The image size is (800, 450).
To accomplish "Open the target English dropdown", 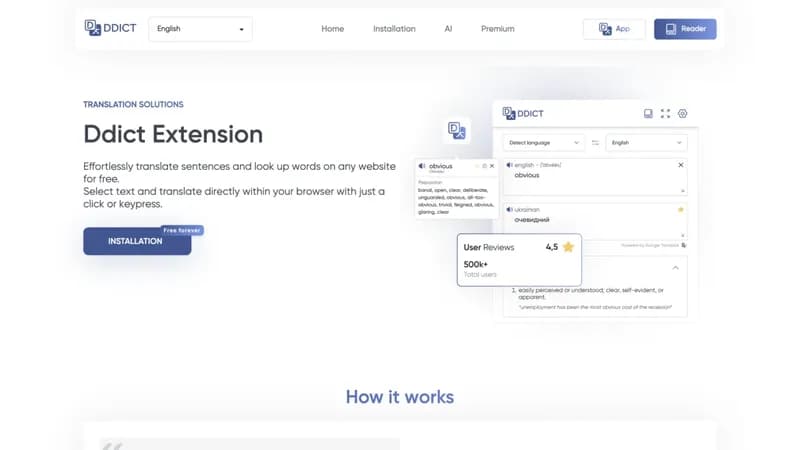I will [x=646, y=143].
